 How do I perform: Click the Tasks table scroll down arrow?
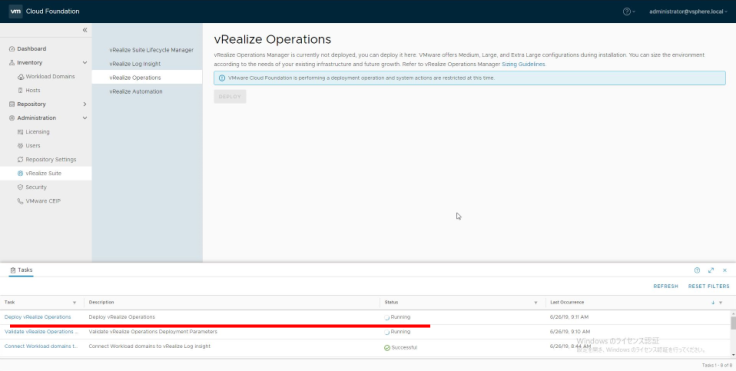(733, 355)
